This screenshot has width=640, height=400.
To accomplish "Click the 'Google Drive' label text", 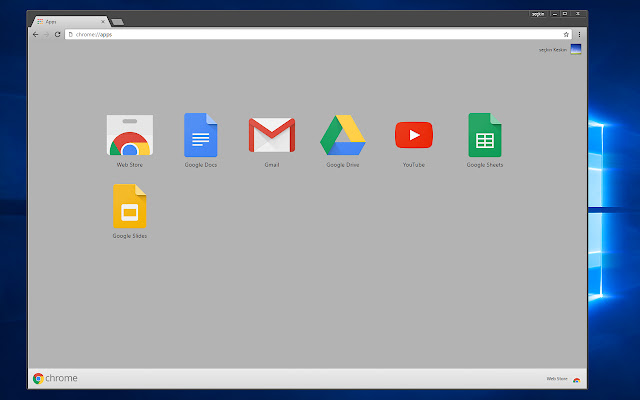I will tap(343, 165).
